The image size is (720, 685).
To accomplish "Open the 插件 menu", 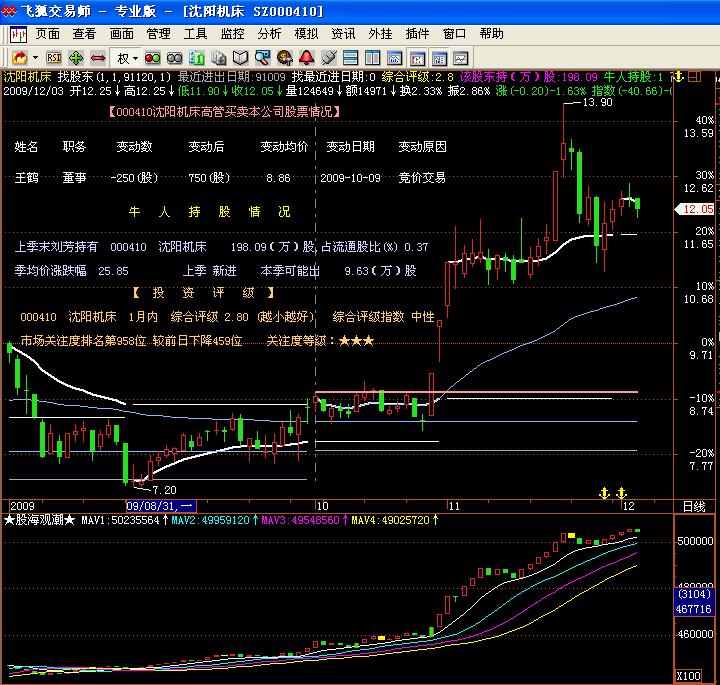I will tap(417, 34).
